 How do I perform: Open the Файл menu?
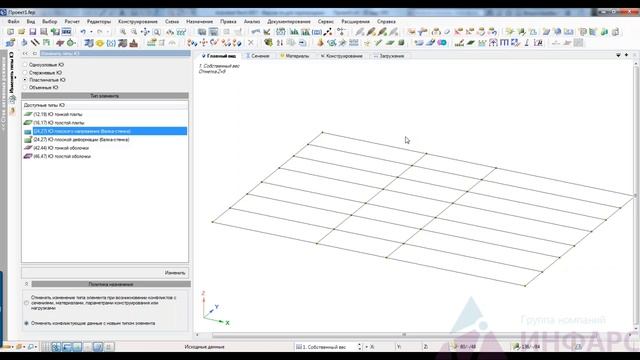pyautogui.click(x=13, y=21)
